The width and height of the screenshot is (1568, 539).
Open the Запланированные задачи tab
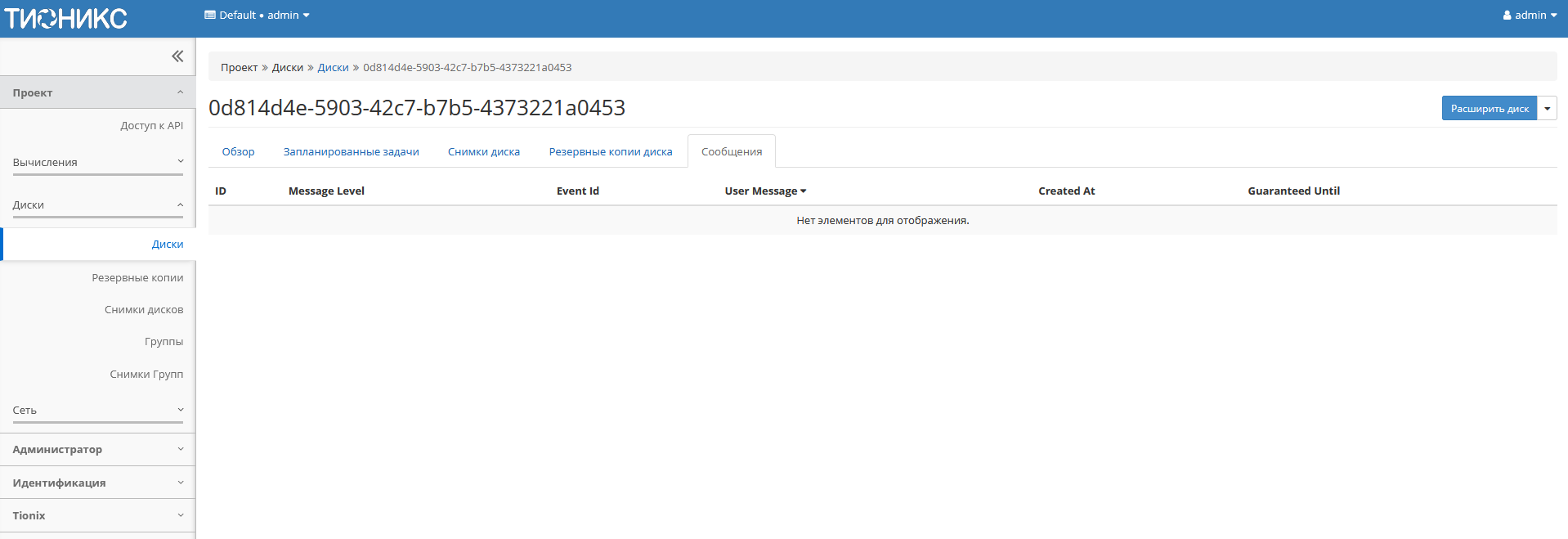coord(351,152)
